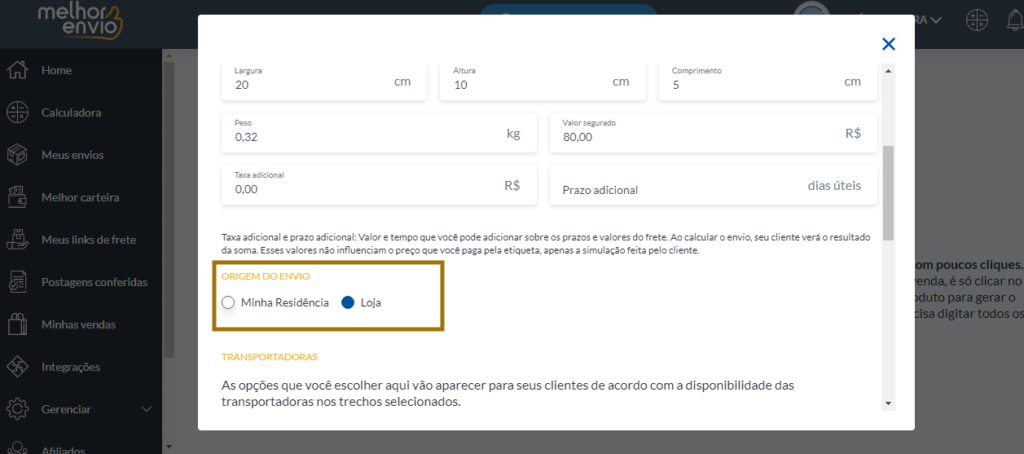
Task: Select the Minha Residência radio option
Action: click(228, 303)
